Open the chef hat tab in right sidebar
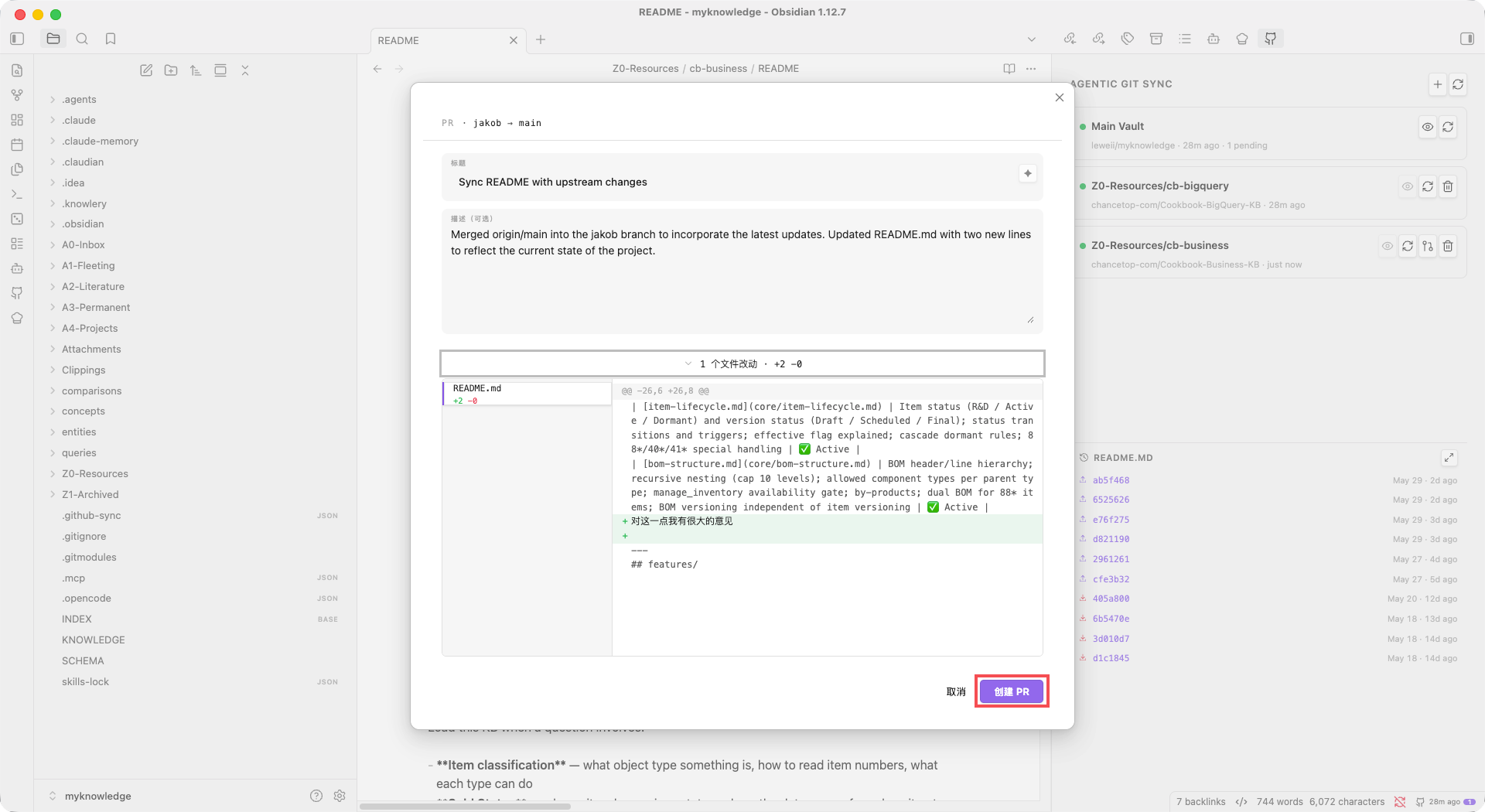 (x=1242, y=39)
